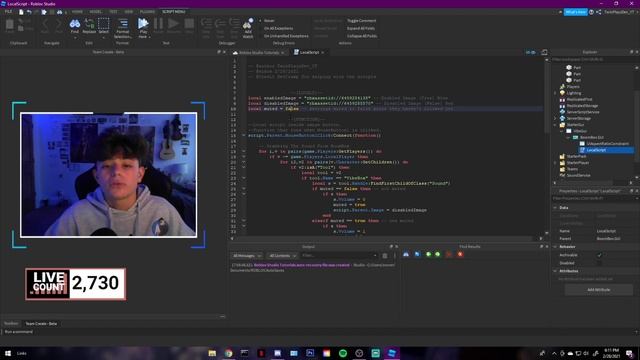The height and width of the screenshot is (360, 640).
Task: Select the selected LocalScript row in Explorer
Action: click(607, 150)
